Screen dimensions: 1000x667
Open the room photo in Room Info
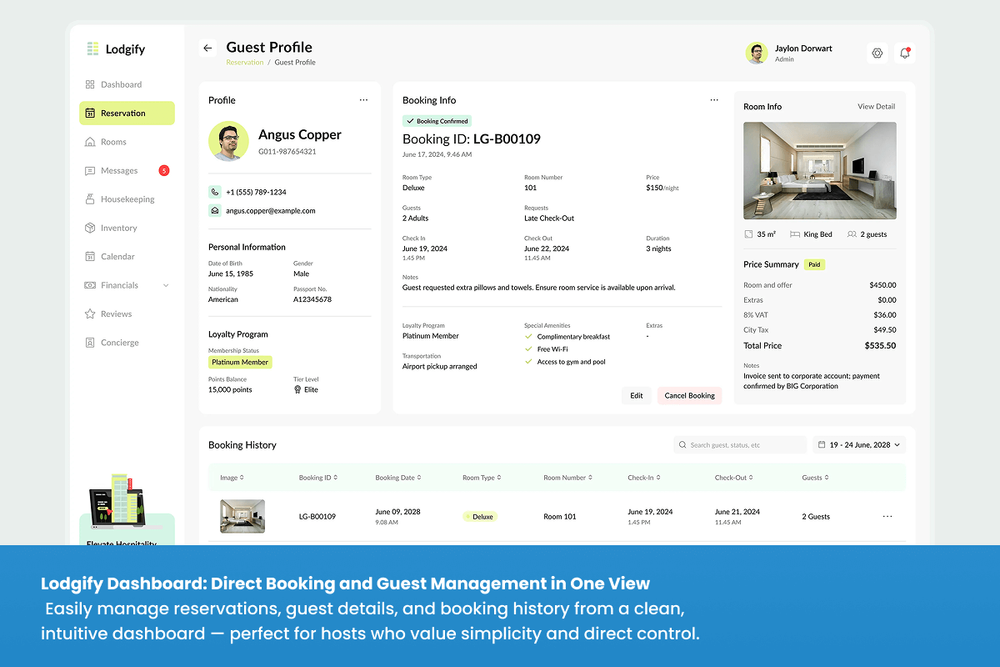[x=820, y=170]
